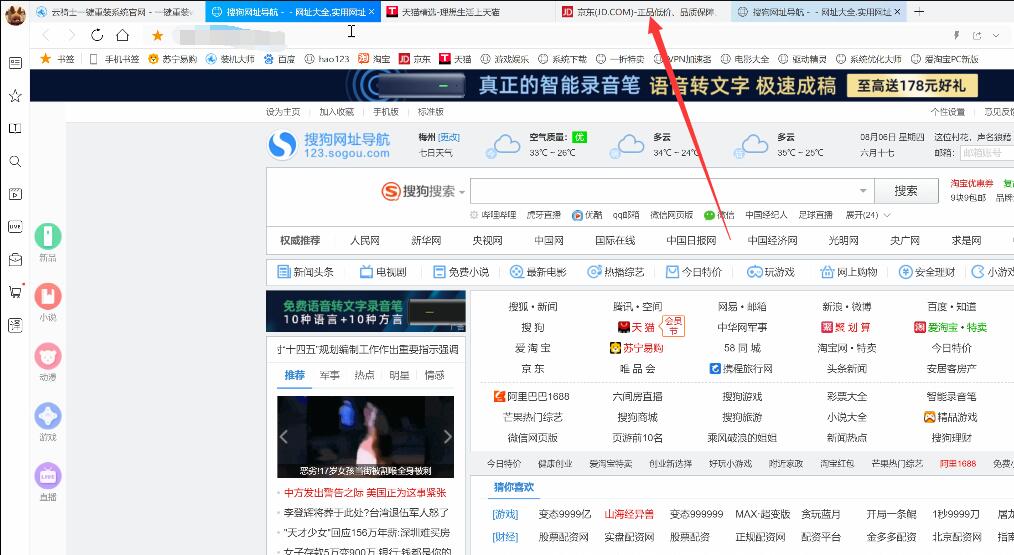This screenshot has width=1014, height=555.
Task: Open the pink 动漫 circle icon
Action: pos(48,356)
